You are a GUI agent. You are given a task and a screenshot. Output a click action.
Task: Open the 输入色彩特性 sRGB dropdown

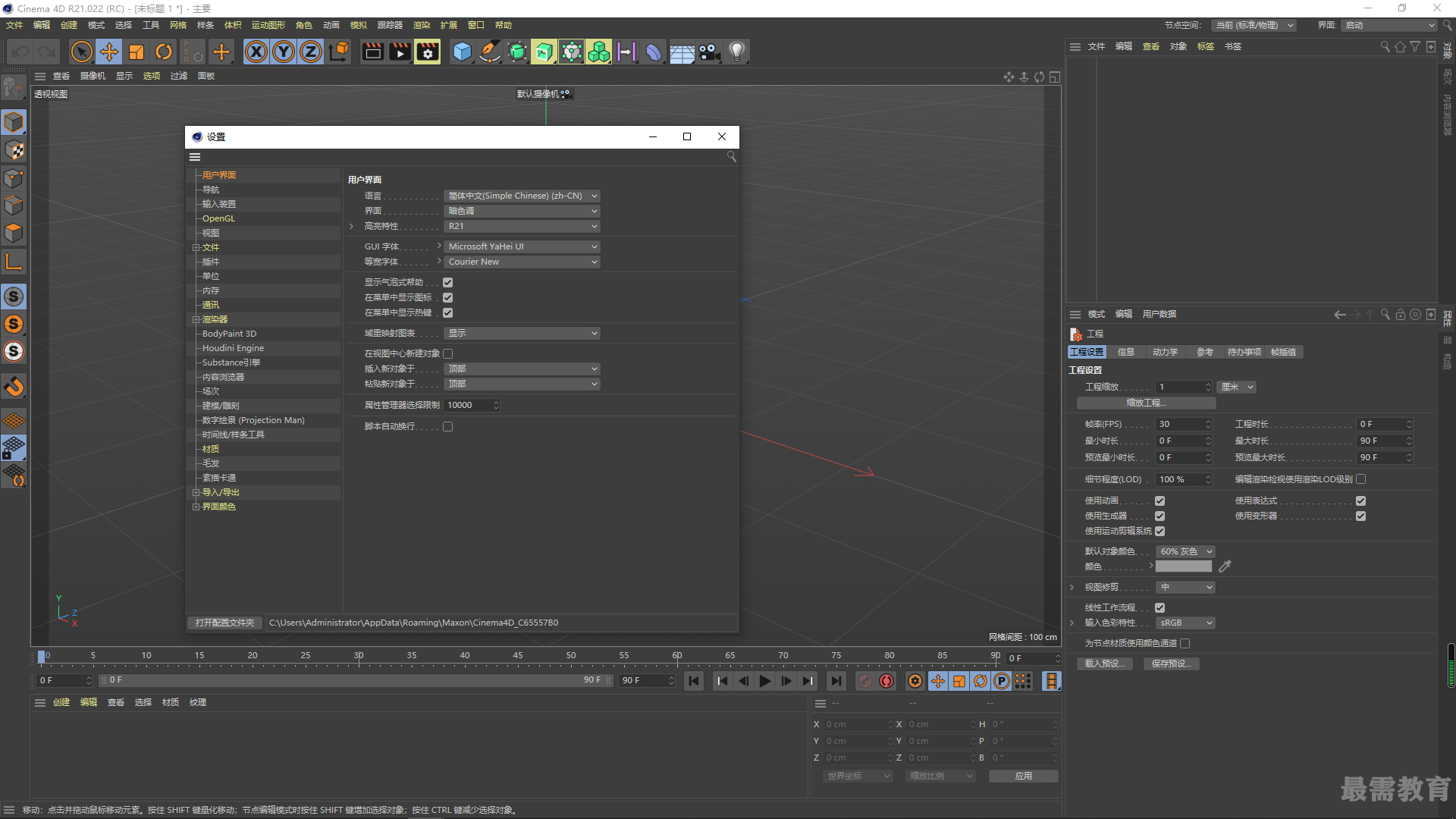1185,623
